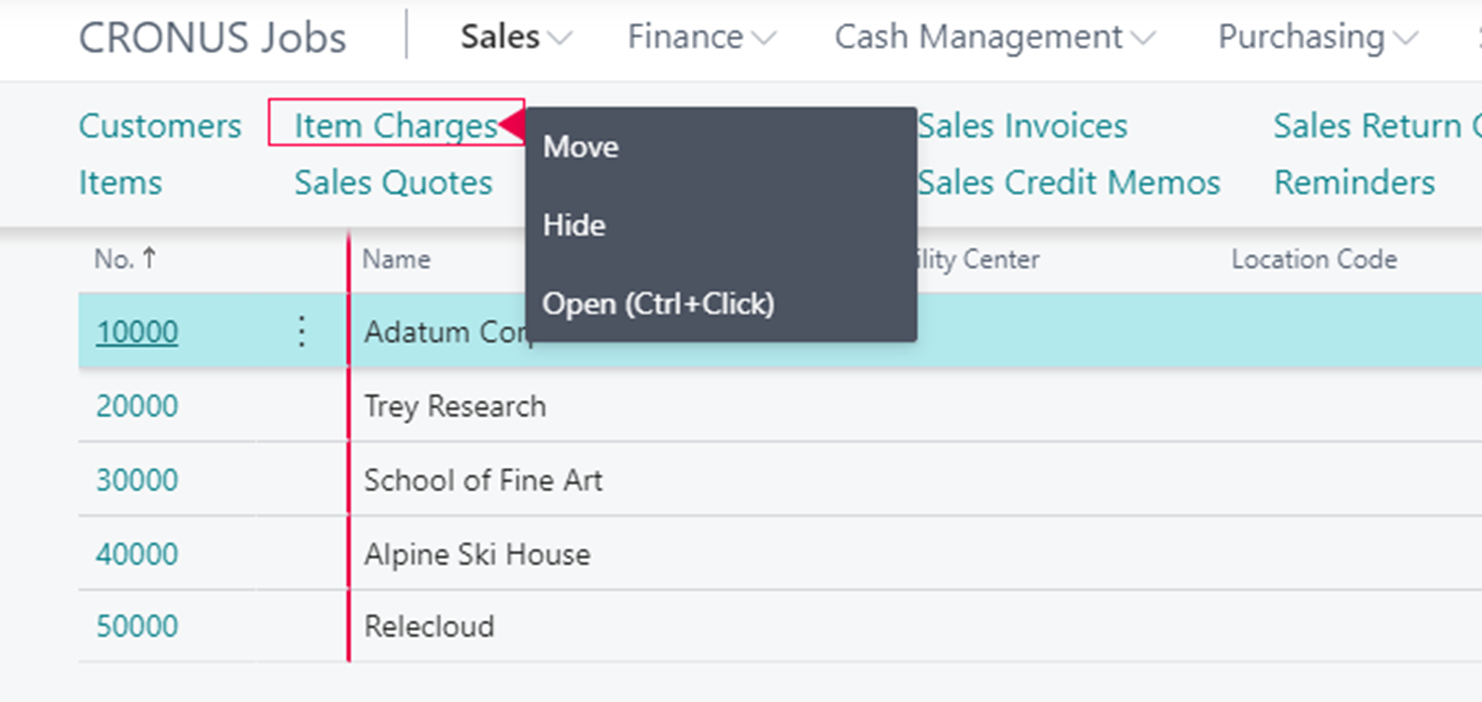Hide Item Charges using the context menu
Image resolution: width=1482 pixels, height=702 pixels.
point(574,224)
